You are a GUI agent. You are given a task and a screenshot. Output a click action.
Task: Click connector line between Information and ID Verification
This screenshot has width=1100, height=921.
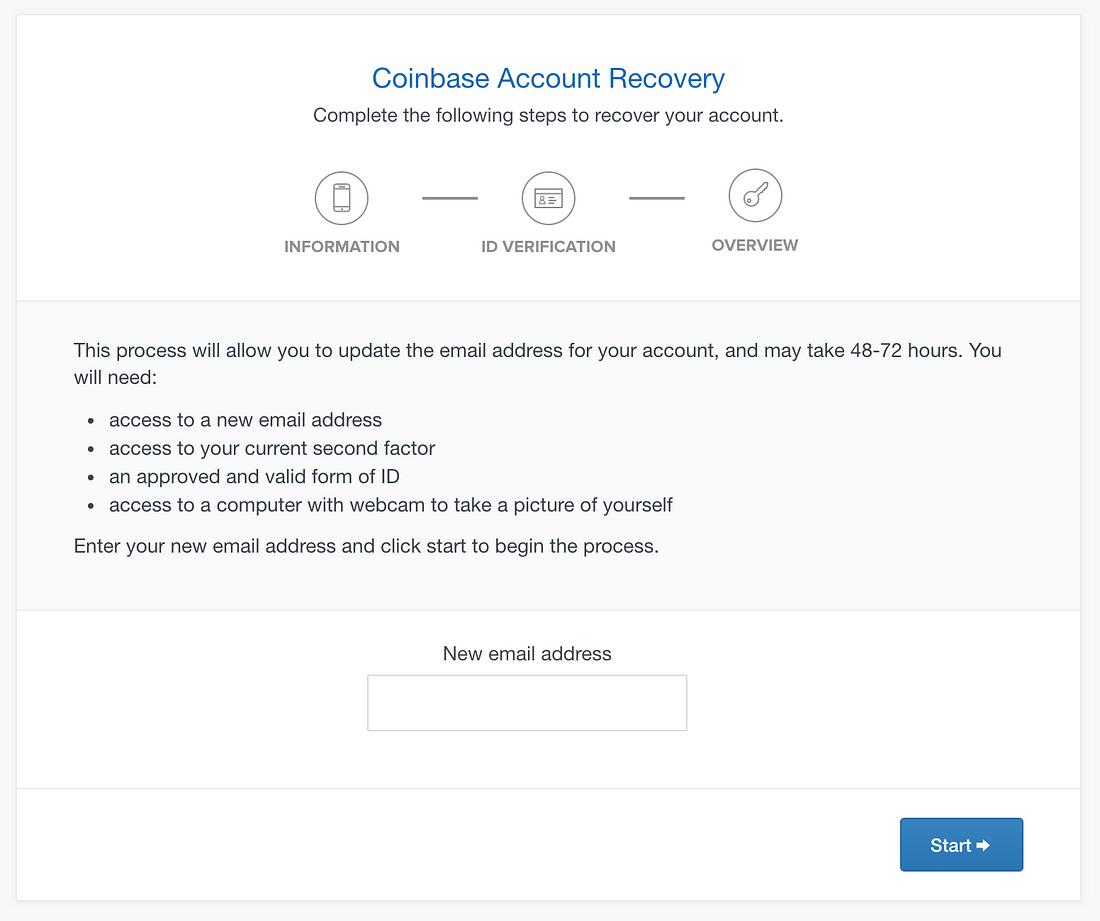click(x=450, y=198)
